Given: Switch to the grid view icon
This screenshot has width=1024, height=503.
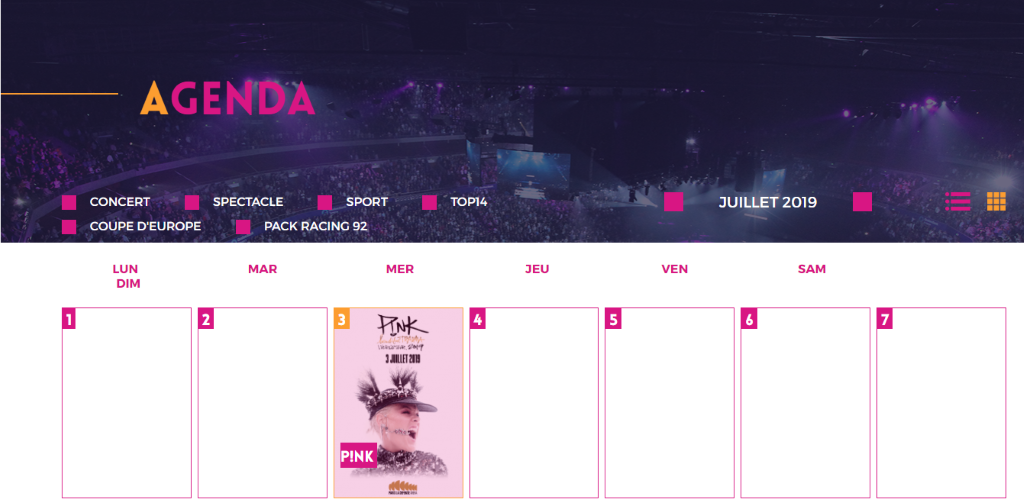Looking at the screenshot, I should pyautogui.click(x=996, y=202).
